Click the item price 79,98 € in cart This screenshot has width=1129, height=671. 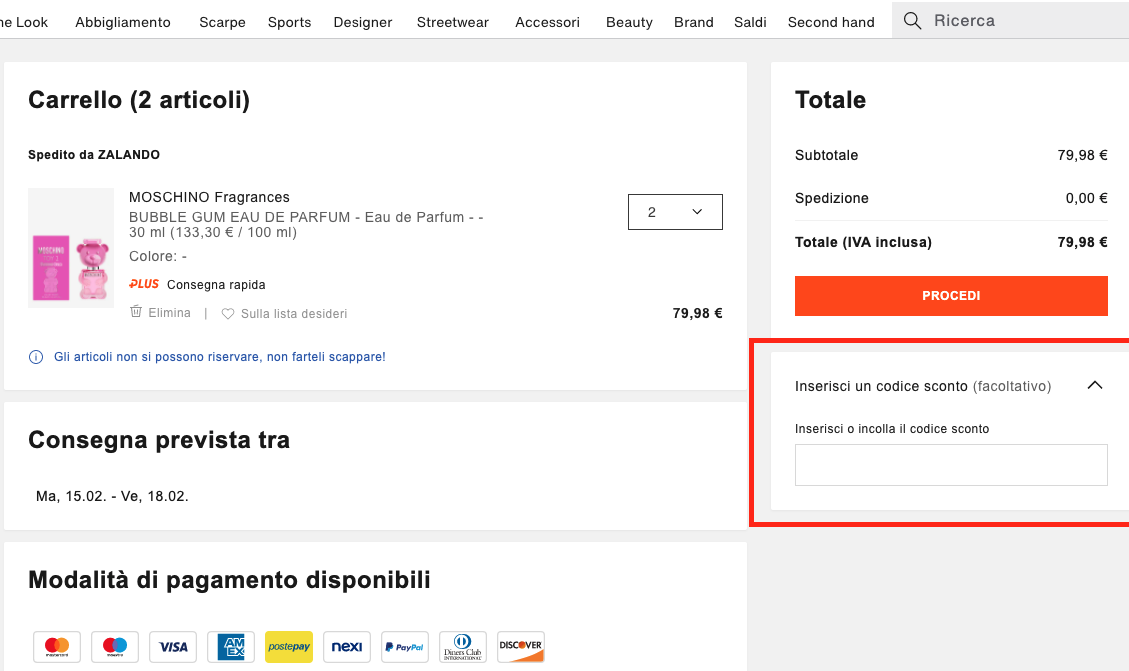click(697, 313)
